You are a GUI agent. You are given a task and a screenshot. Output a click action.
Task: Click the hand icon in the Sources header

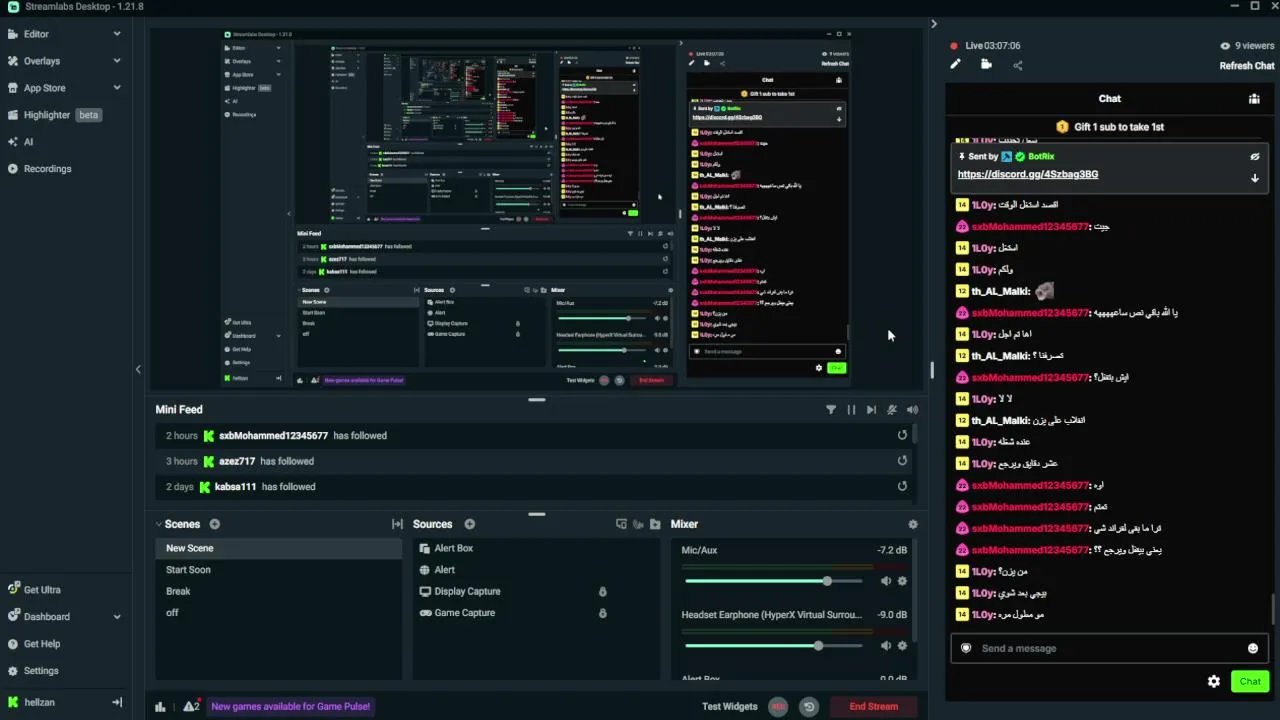point(638,524)
